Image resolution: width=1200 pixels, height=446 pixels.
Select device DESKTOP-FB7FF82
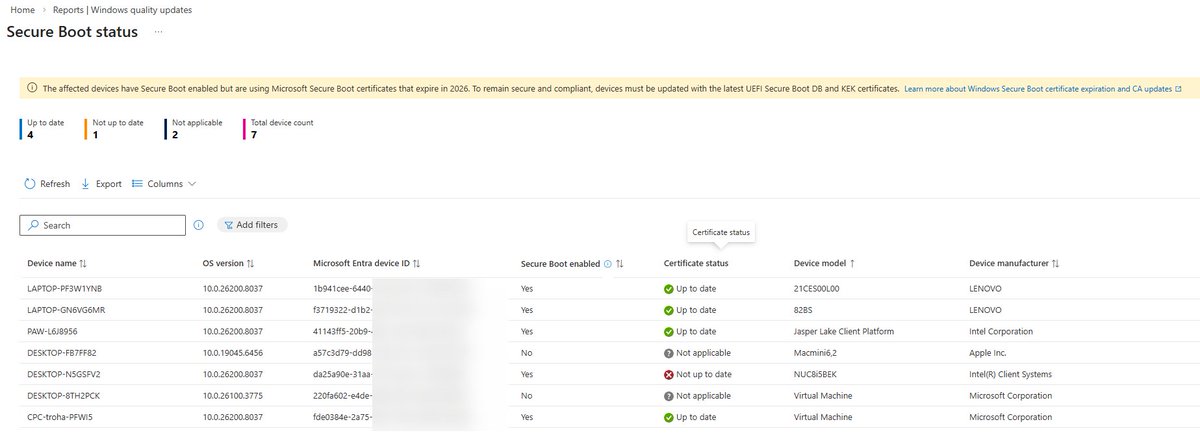coord(62,353)
